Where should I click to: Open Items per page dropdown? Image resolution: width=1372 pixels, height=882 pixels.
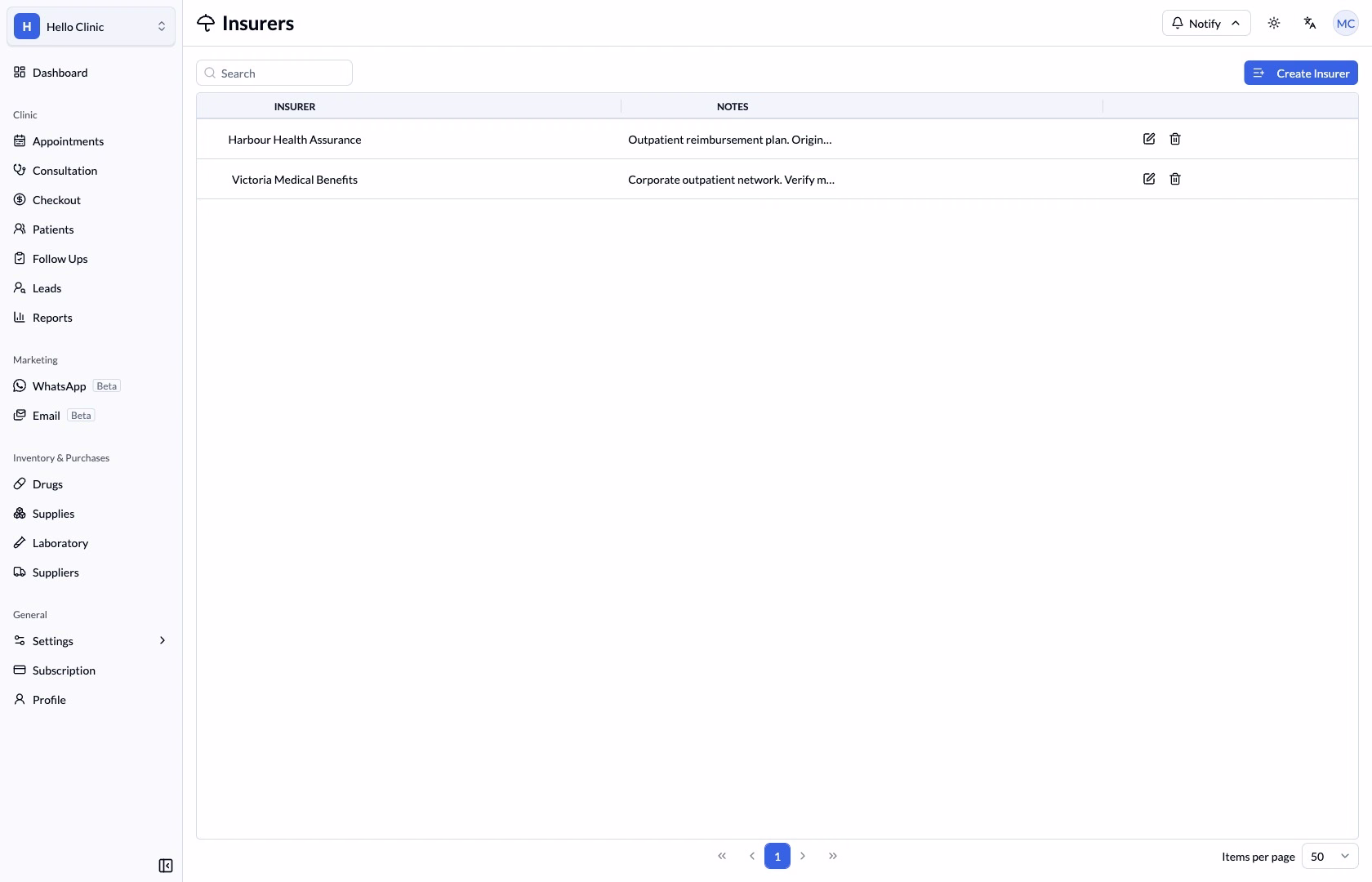pos(1330,856)
